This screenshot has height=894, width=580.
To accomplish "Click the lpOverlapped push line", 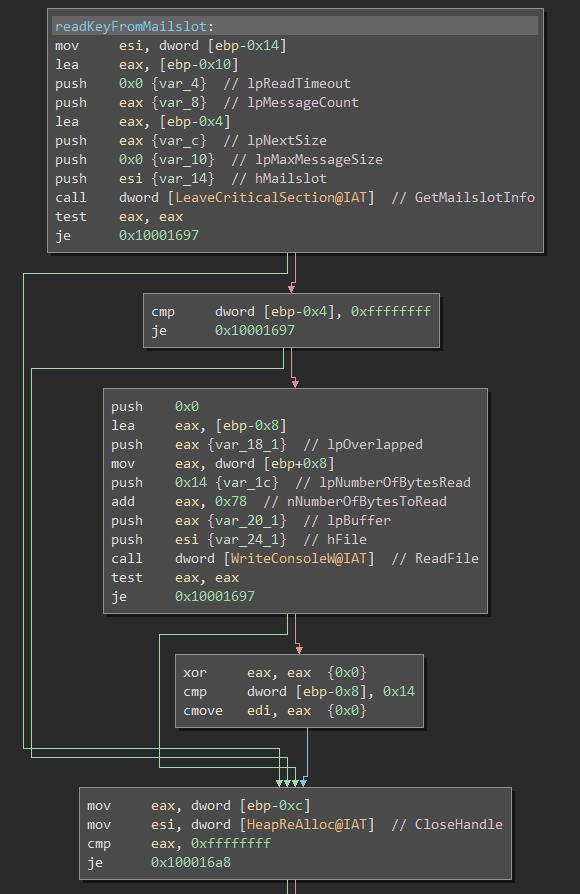I will coord(266,445).
